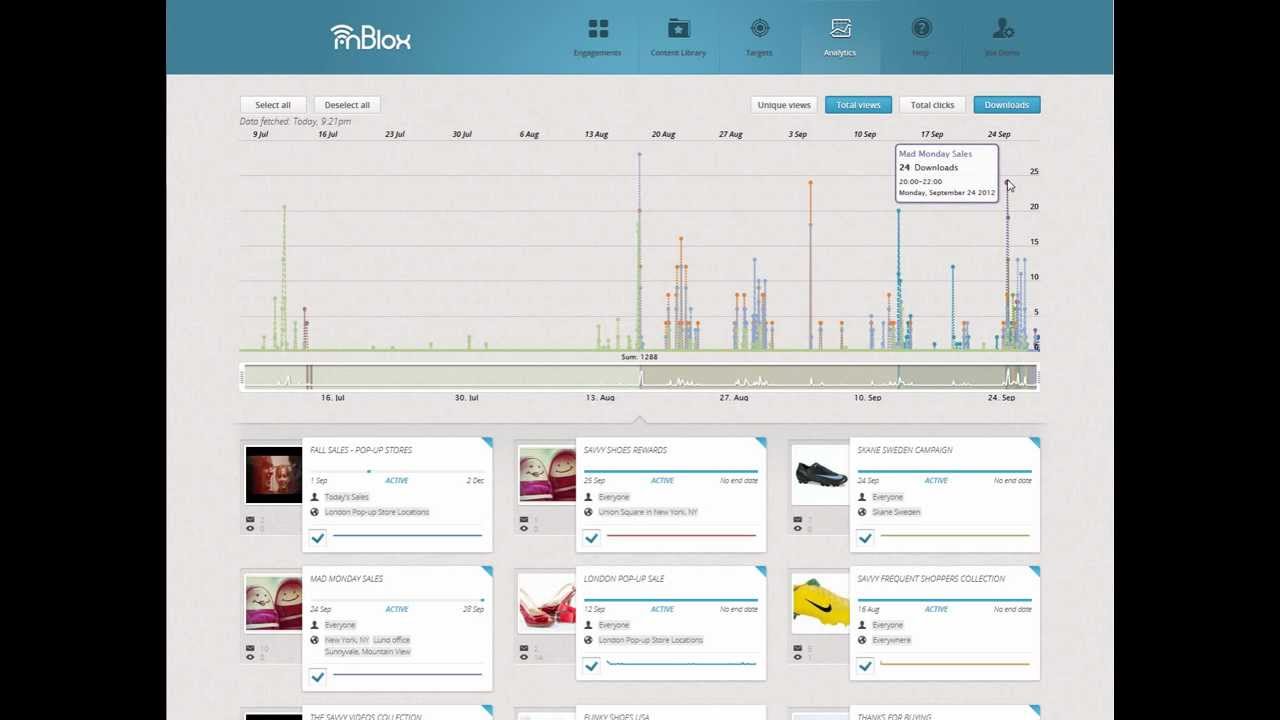Open the Analytics tab
This screenshot has height=720, width=1280.
point(840,37)
